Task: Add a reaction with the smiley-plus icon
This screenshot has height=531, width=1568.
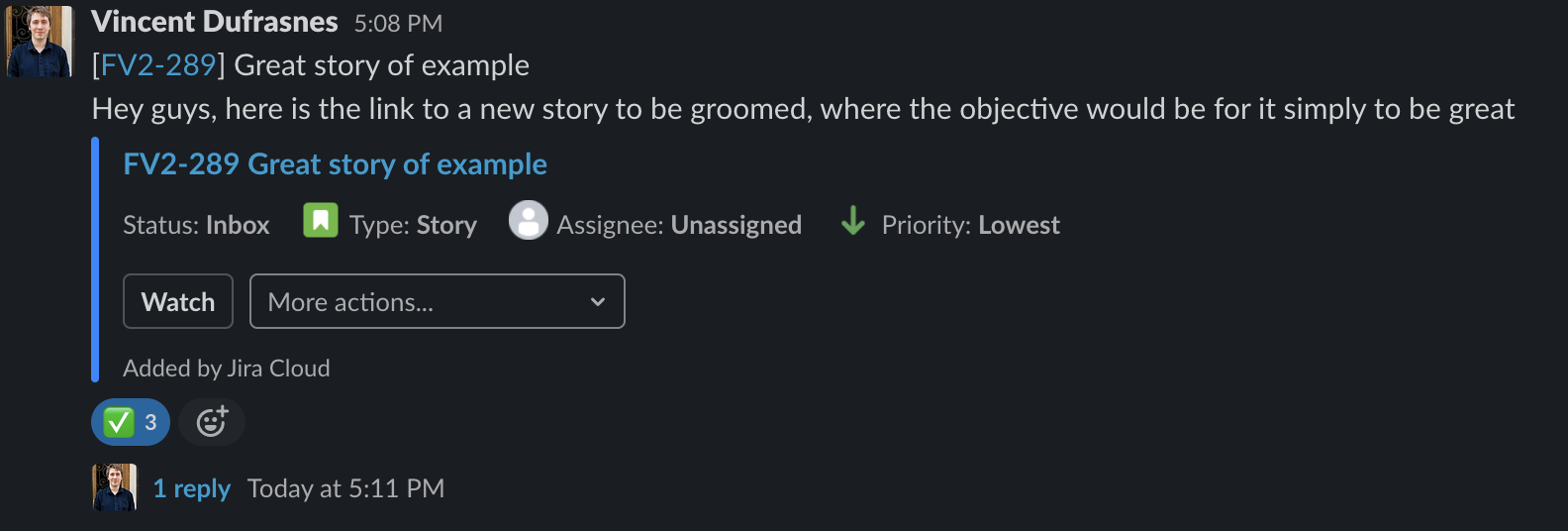Action: click(x=212, y=422)
